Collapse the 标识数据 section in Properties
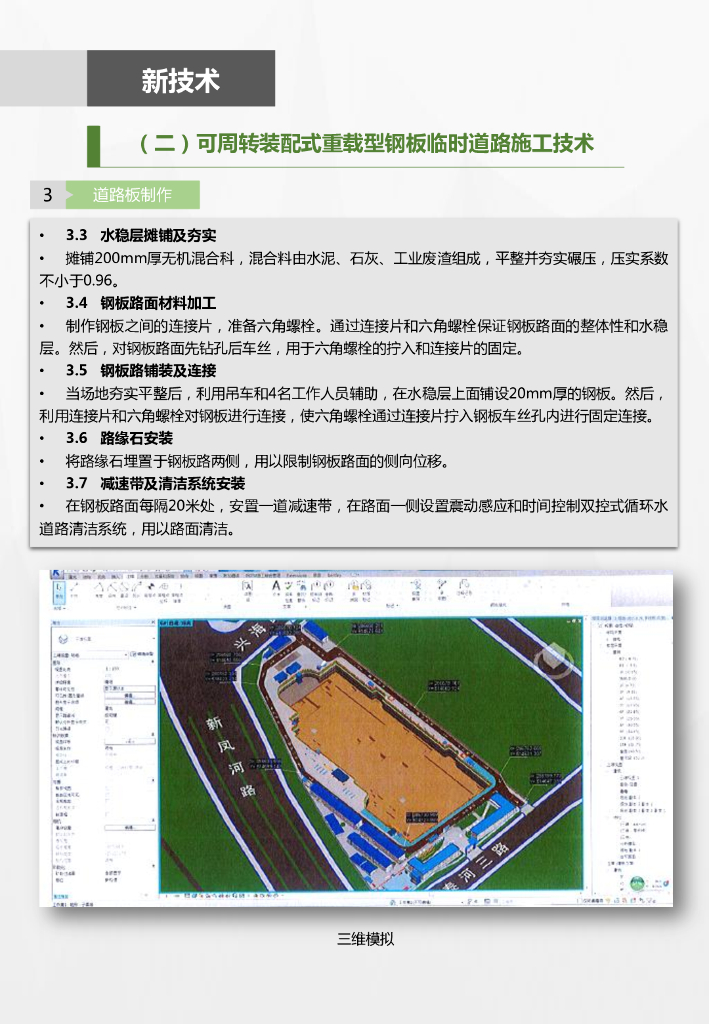The height and width of the screenshot is (1024, 709). (153, 735)
